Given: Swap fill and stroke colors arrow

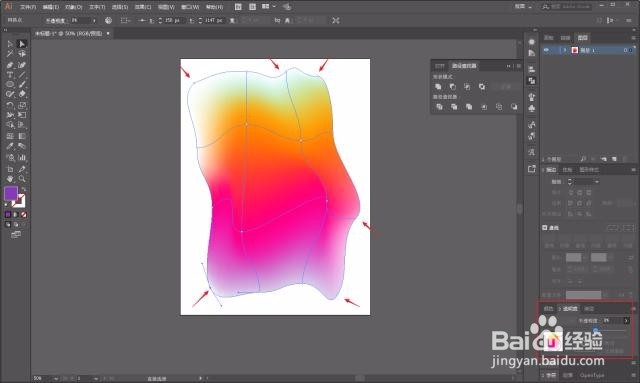Looking at the screenshot, I should (24, 189).
